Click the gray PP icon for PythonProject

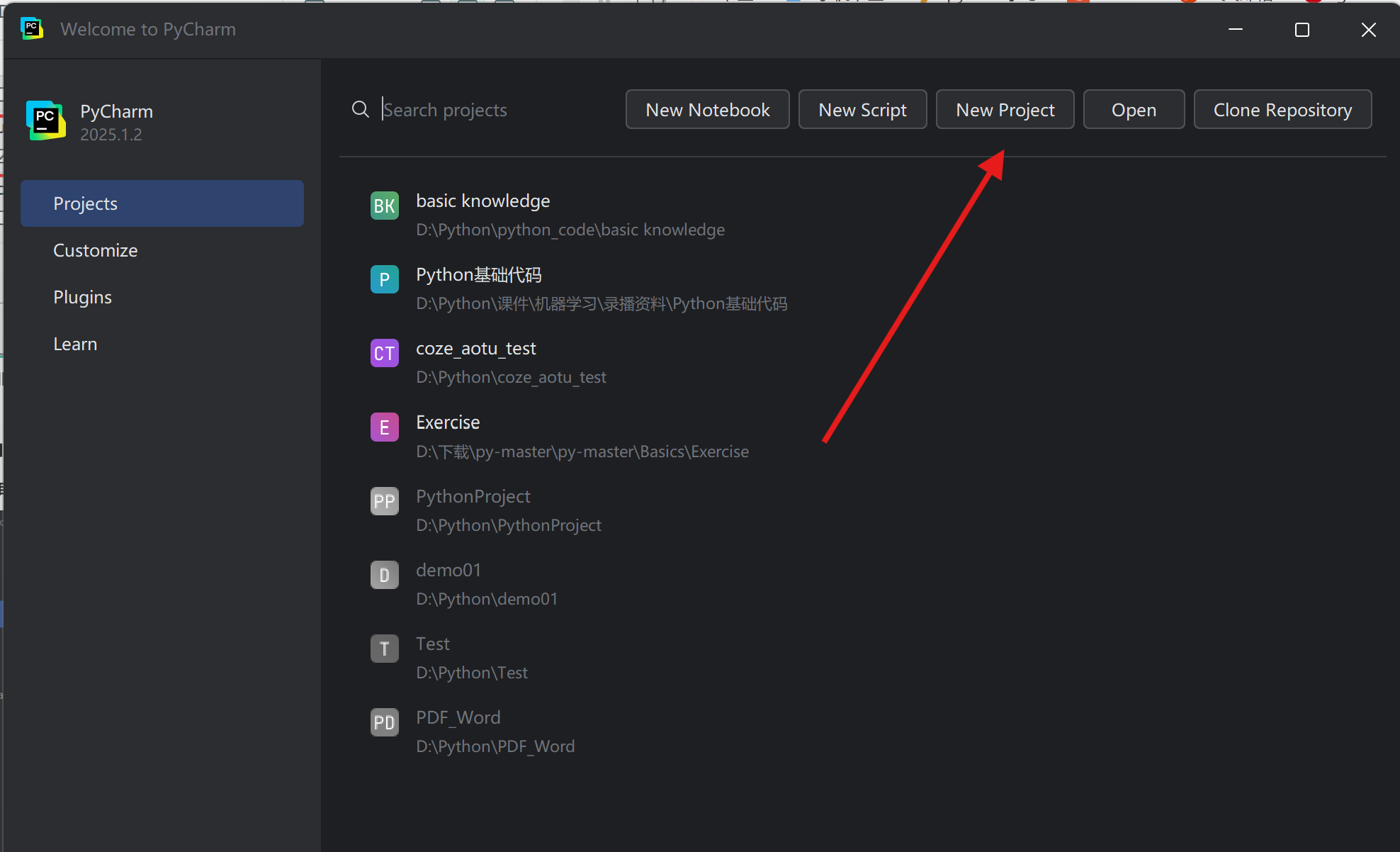tap(384, 501)
